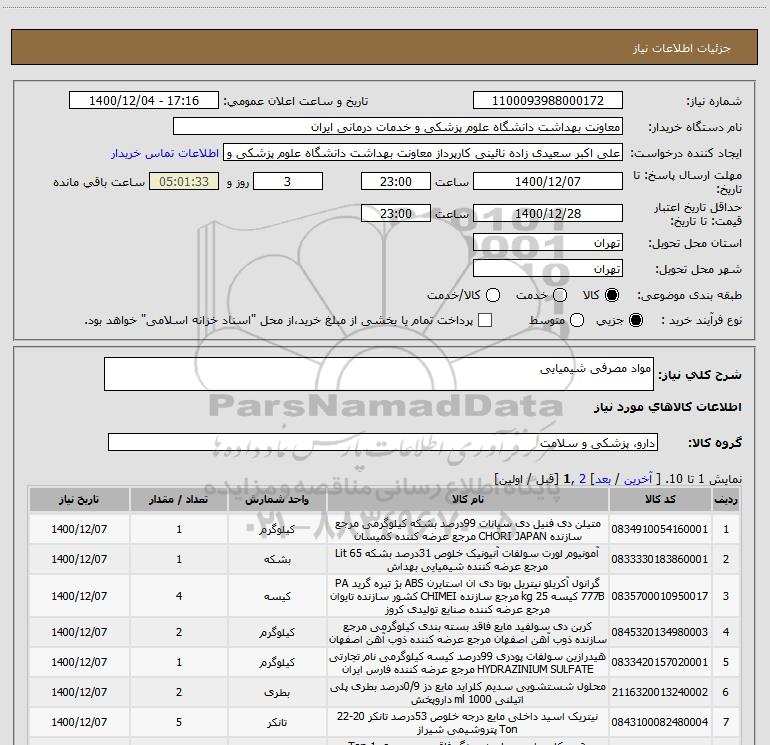Screen dimensions: 770x745
Task: Click product code 0834910054160001
Action: (x=660, y=529)
